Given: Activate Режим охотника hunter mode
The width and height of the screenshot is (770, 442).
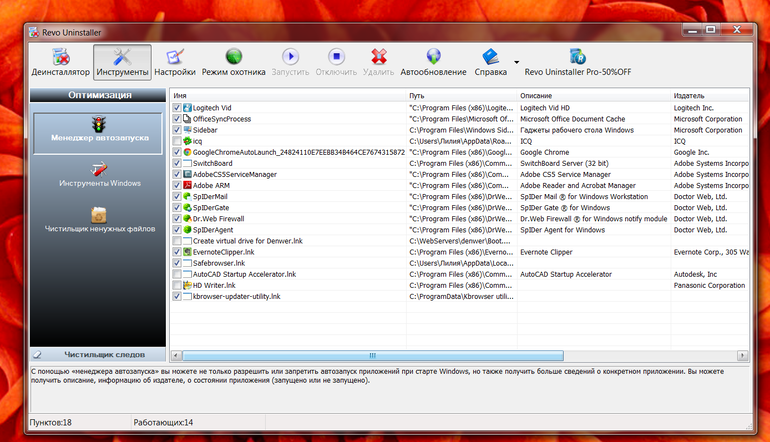Looking at the screenshot, I should pos(234,62).
